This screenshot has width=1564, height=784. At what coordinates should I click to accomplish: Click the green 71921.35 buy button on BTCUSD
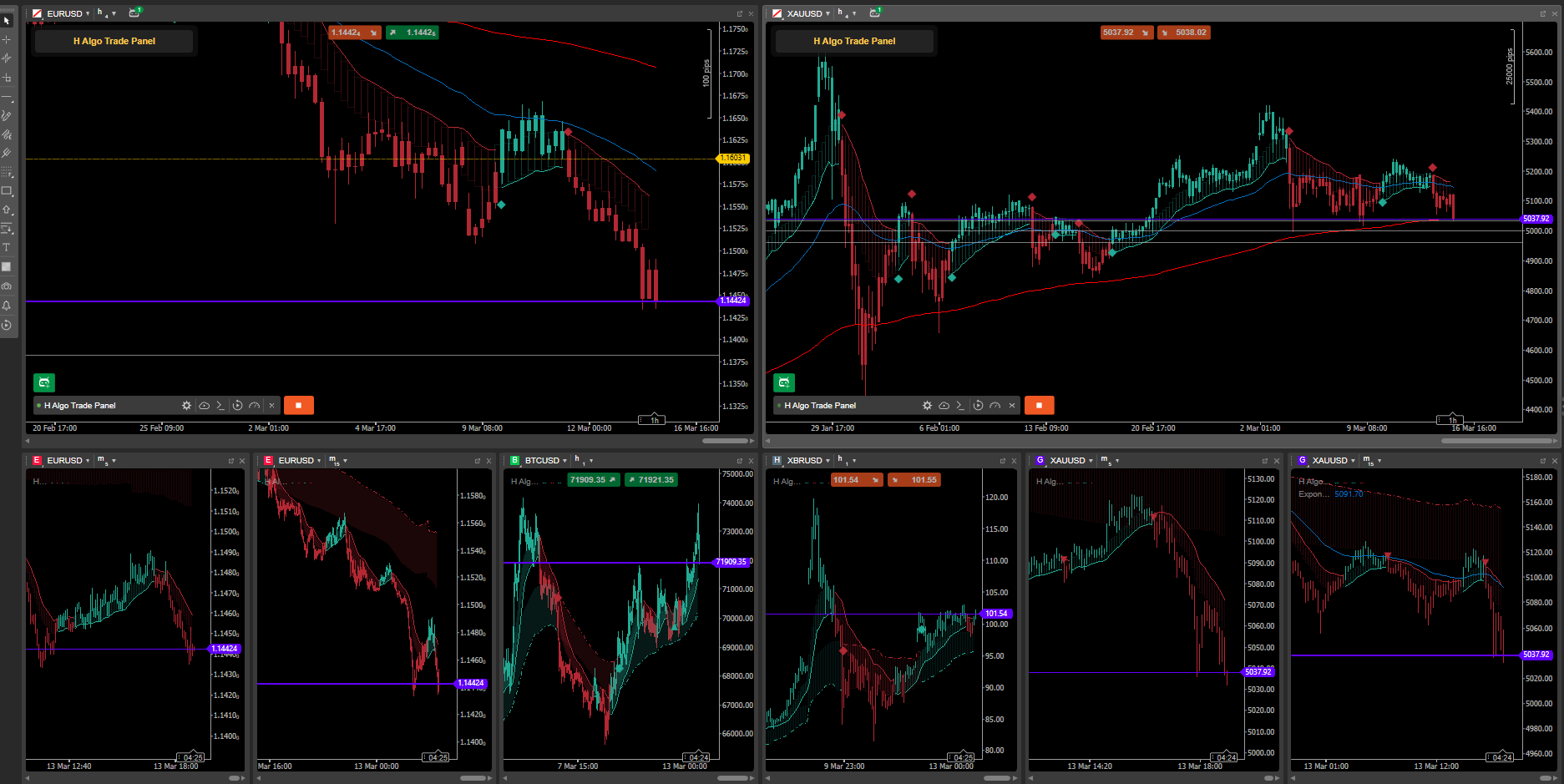(x=651, y=480)
